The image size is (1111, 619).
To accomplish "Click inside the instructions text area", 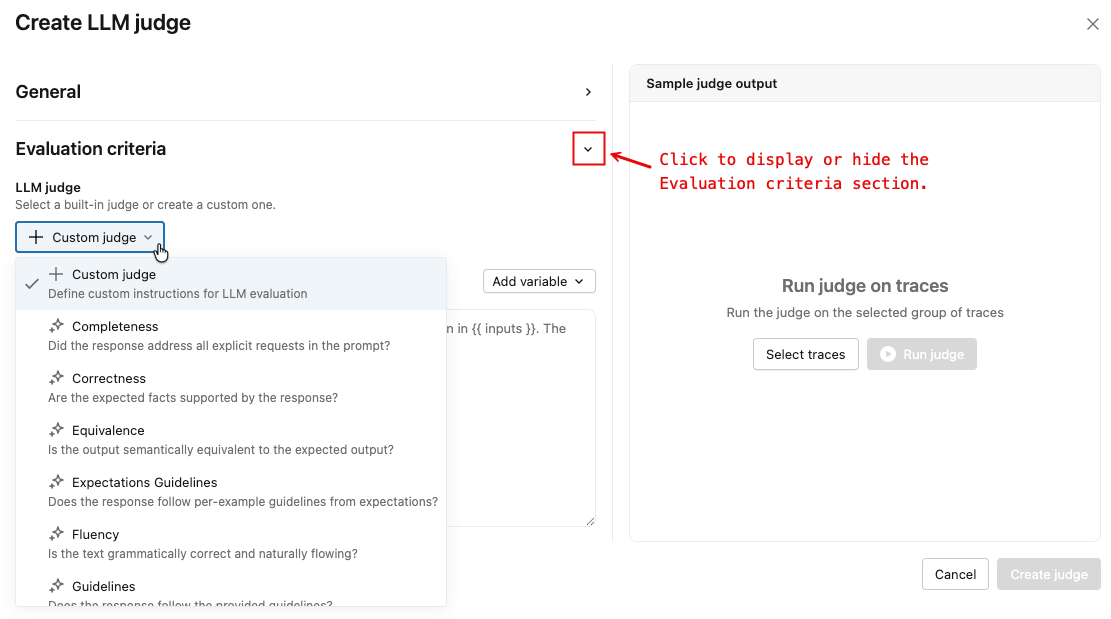I will tap(520, 420).
